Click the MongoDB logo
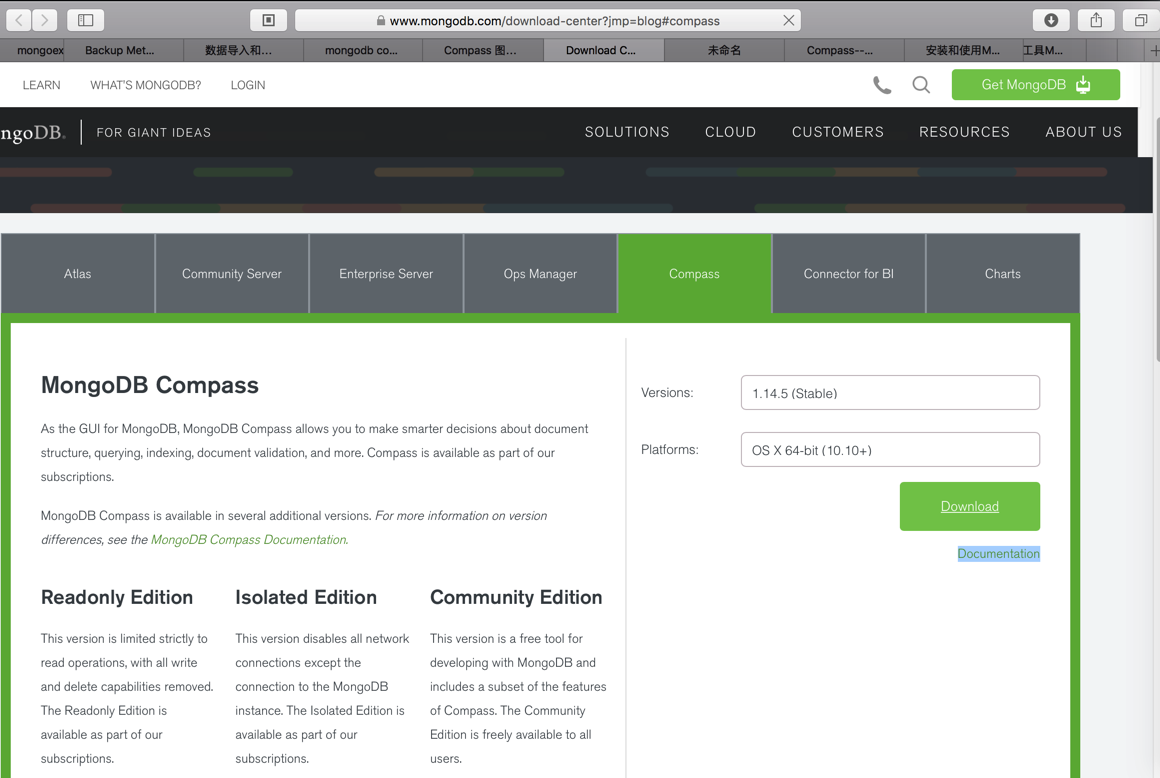The image size is (1160, 778). point(33,132)
